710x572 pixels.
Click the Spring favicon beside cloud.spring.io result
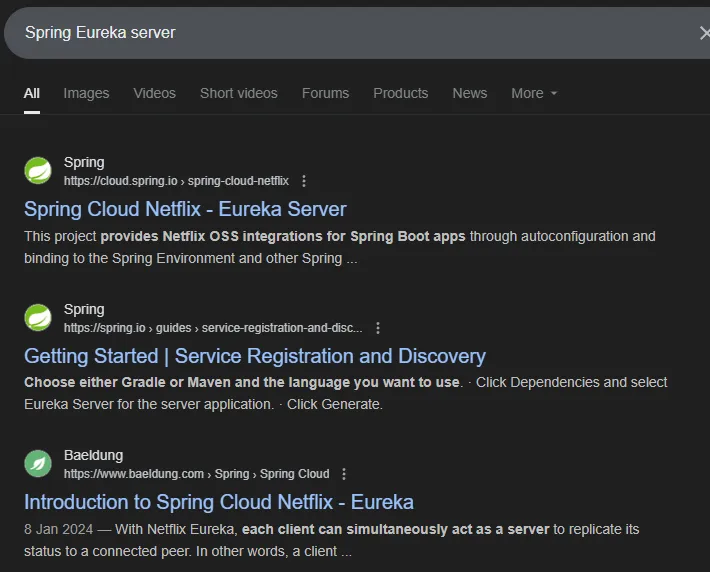coord(38,171)
